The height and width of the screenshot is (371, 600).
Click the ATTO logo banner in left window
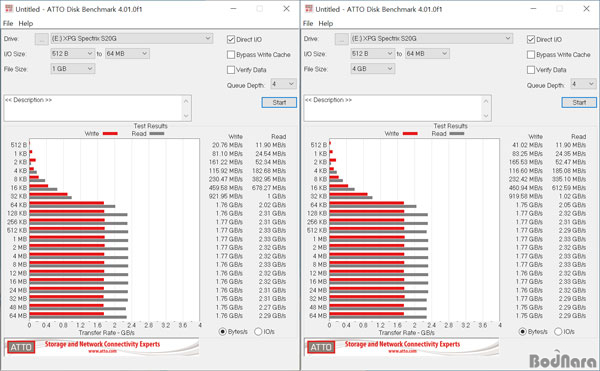101,347
